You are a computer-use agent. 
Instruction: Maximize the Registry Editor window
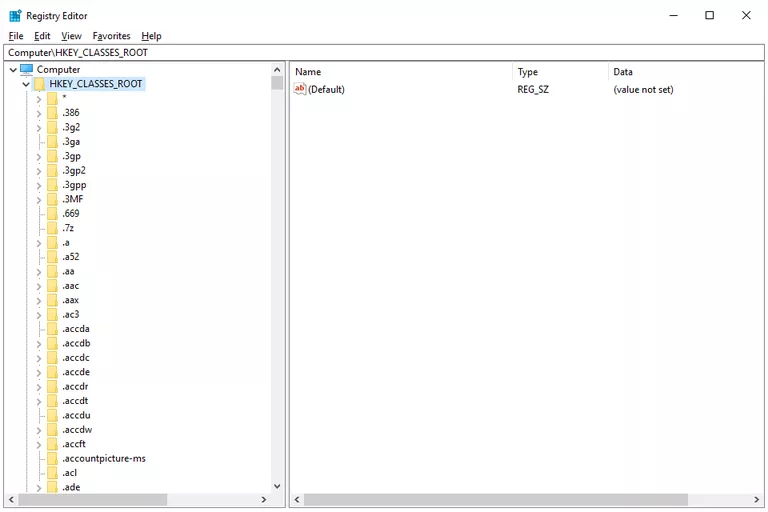[x=709, y=15]
